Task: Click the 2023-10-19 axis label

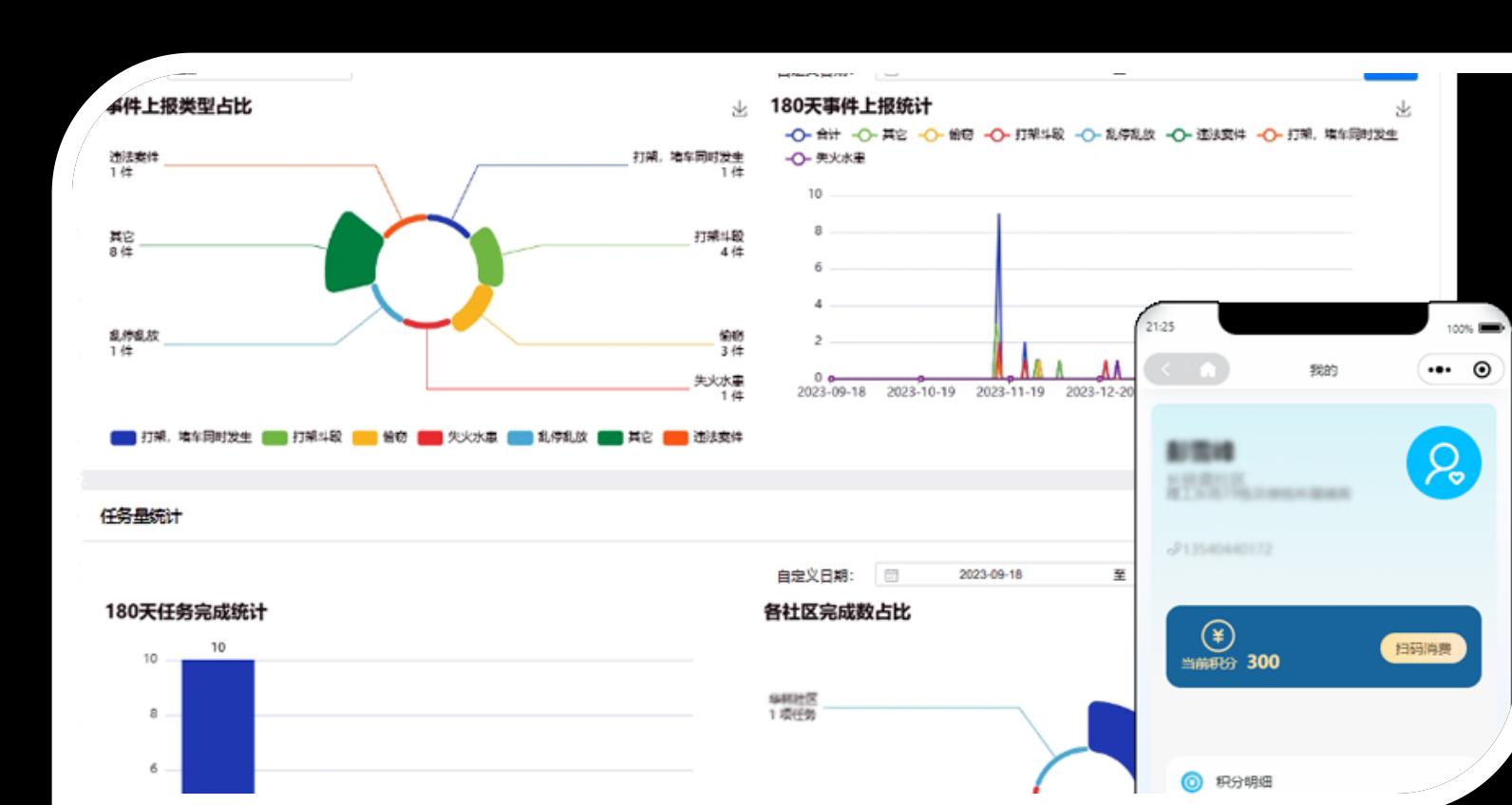Action: [x=920, y=391]
